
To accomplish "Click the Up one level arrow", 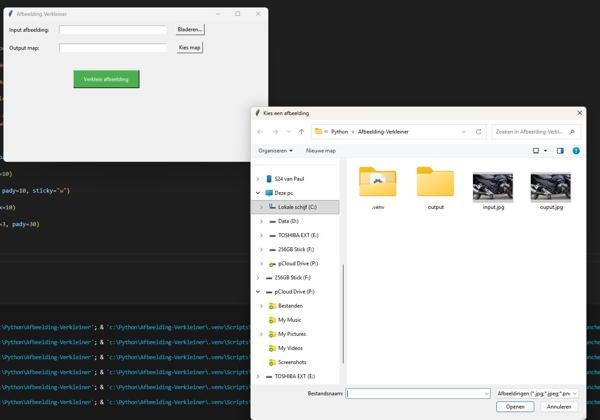I will 301,131.
